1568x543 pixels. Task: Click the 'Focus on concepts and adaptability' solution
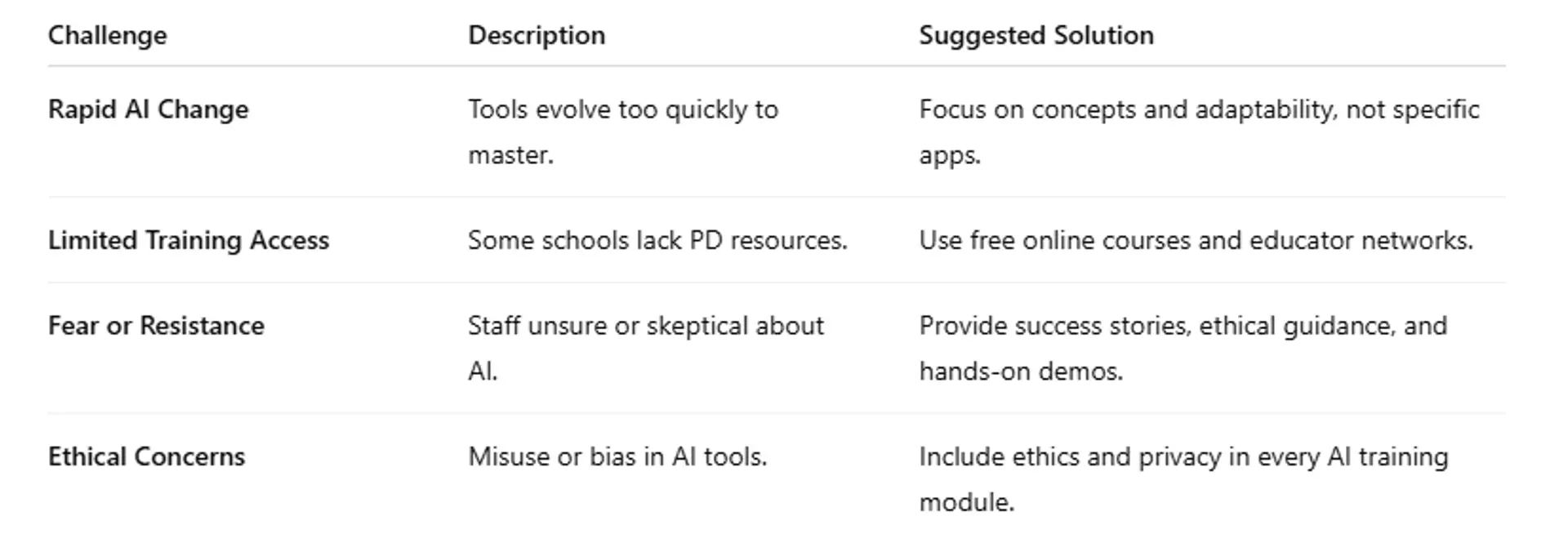pos(1198,109)
